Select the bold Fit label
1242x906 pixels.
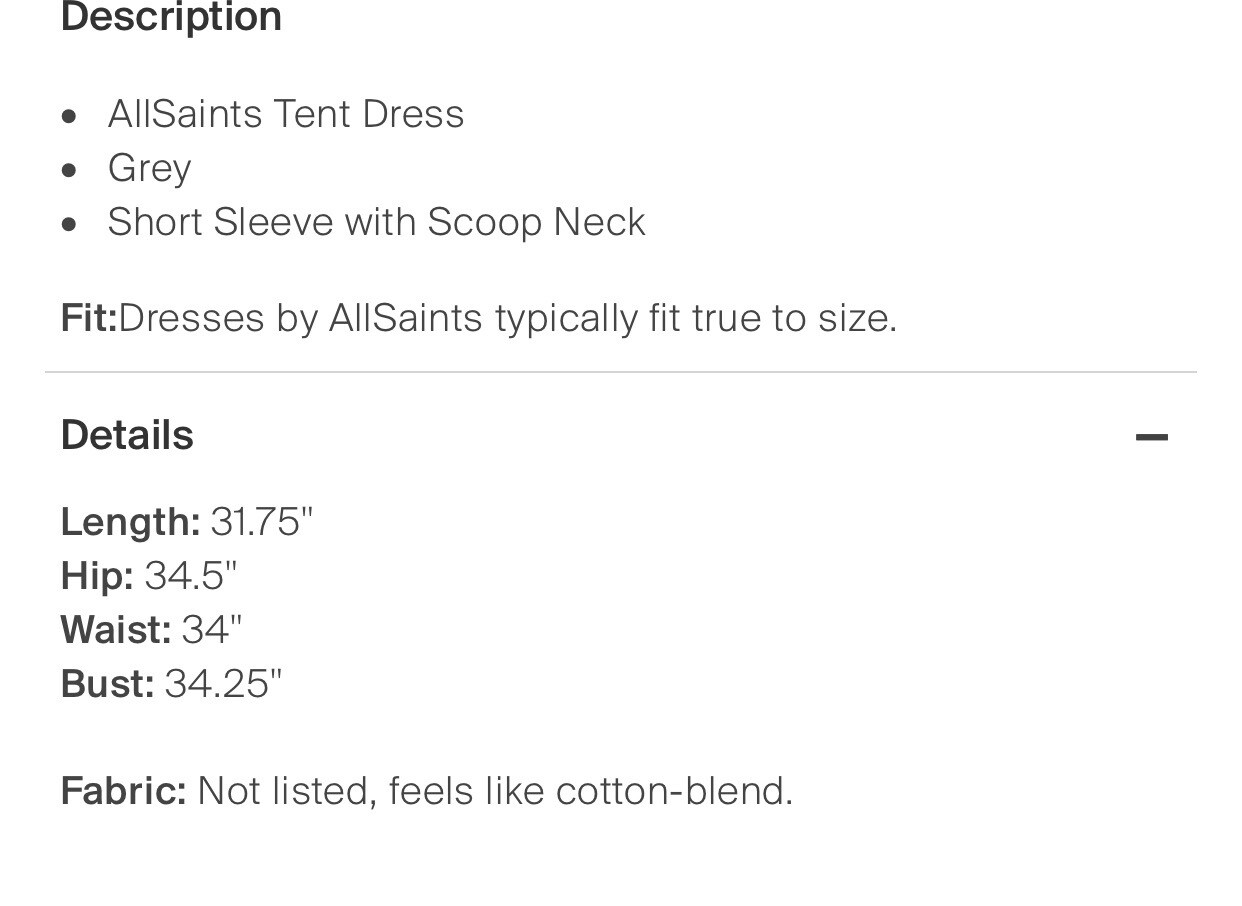coord(88,317)
